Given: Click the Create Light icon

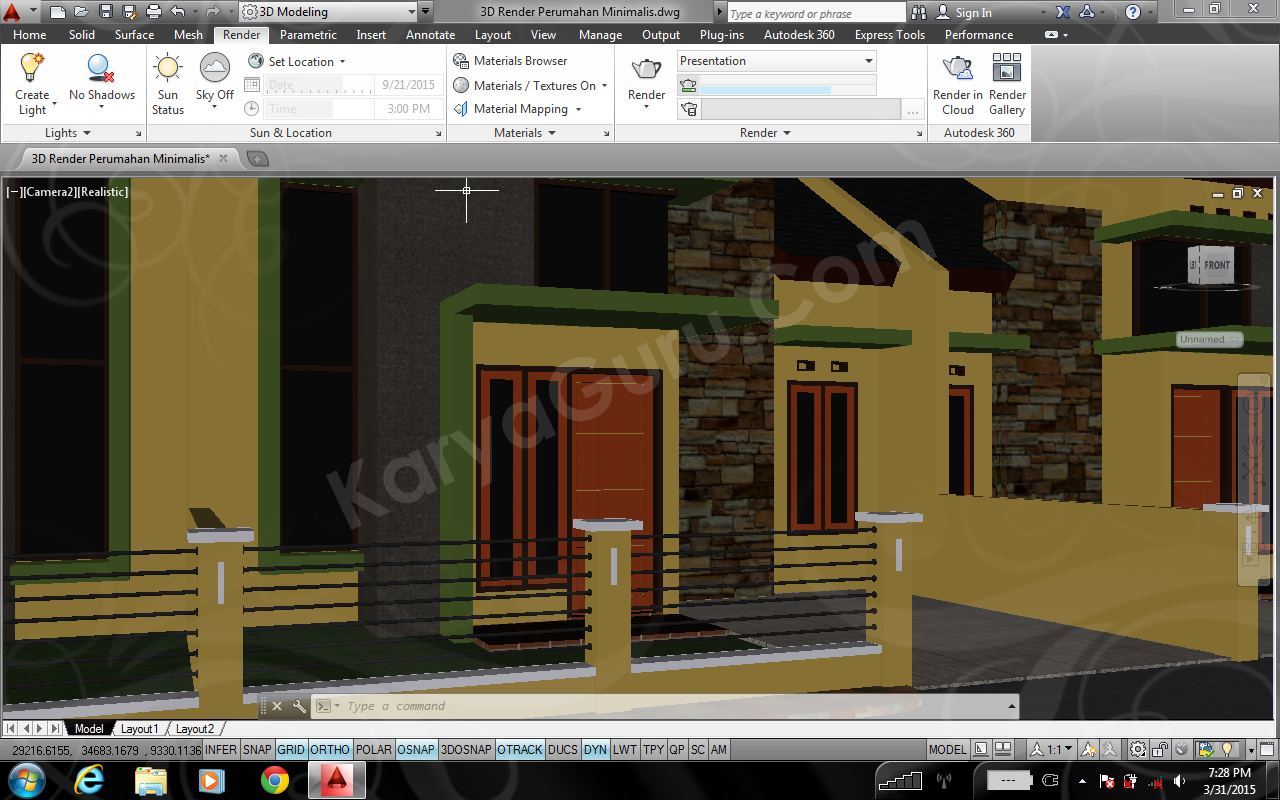Looking at the screenshot, I should [32, 69].
